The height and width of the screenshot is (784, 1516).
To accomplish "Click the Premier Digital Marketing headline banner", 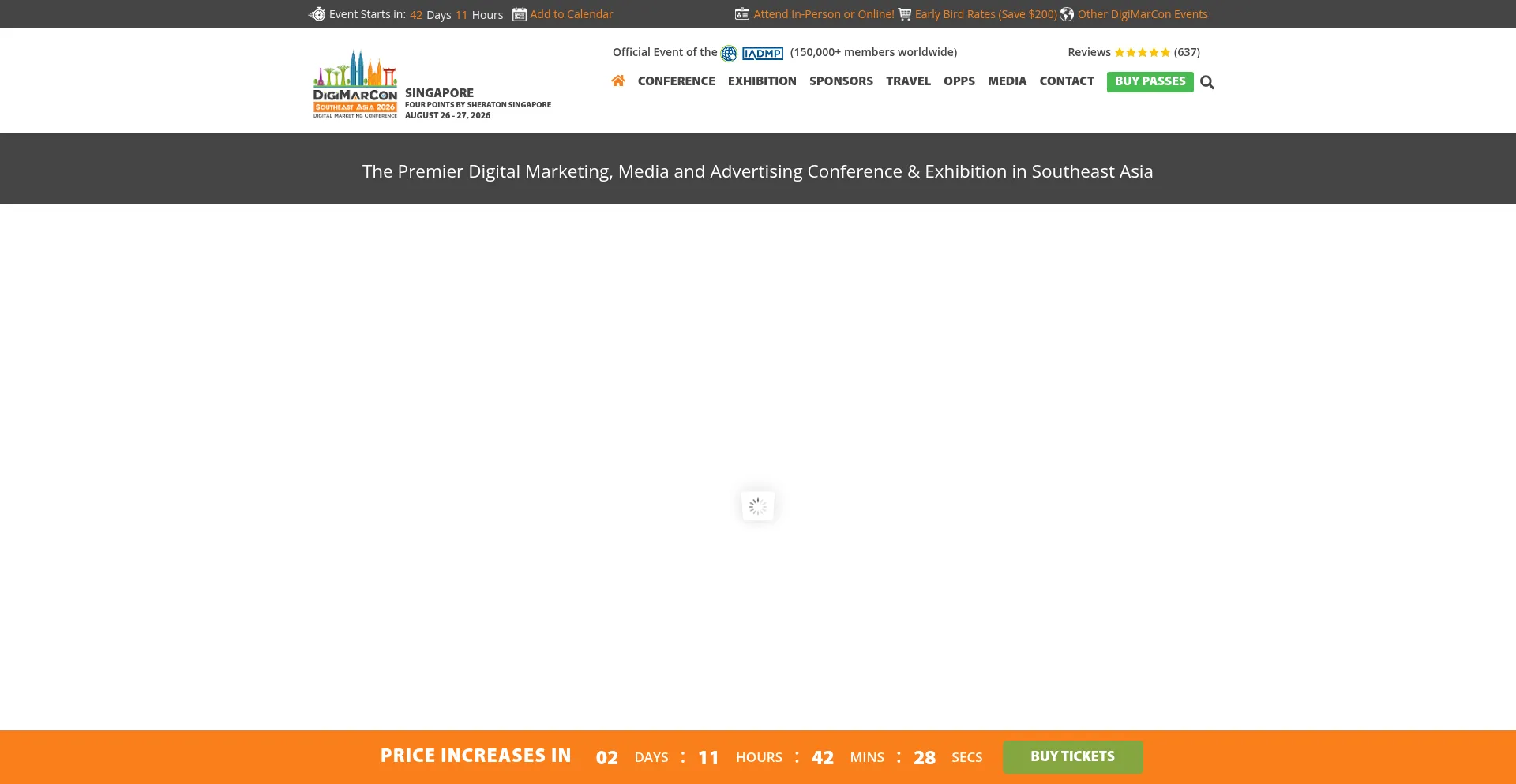I will (758, 171).
